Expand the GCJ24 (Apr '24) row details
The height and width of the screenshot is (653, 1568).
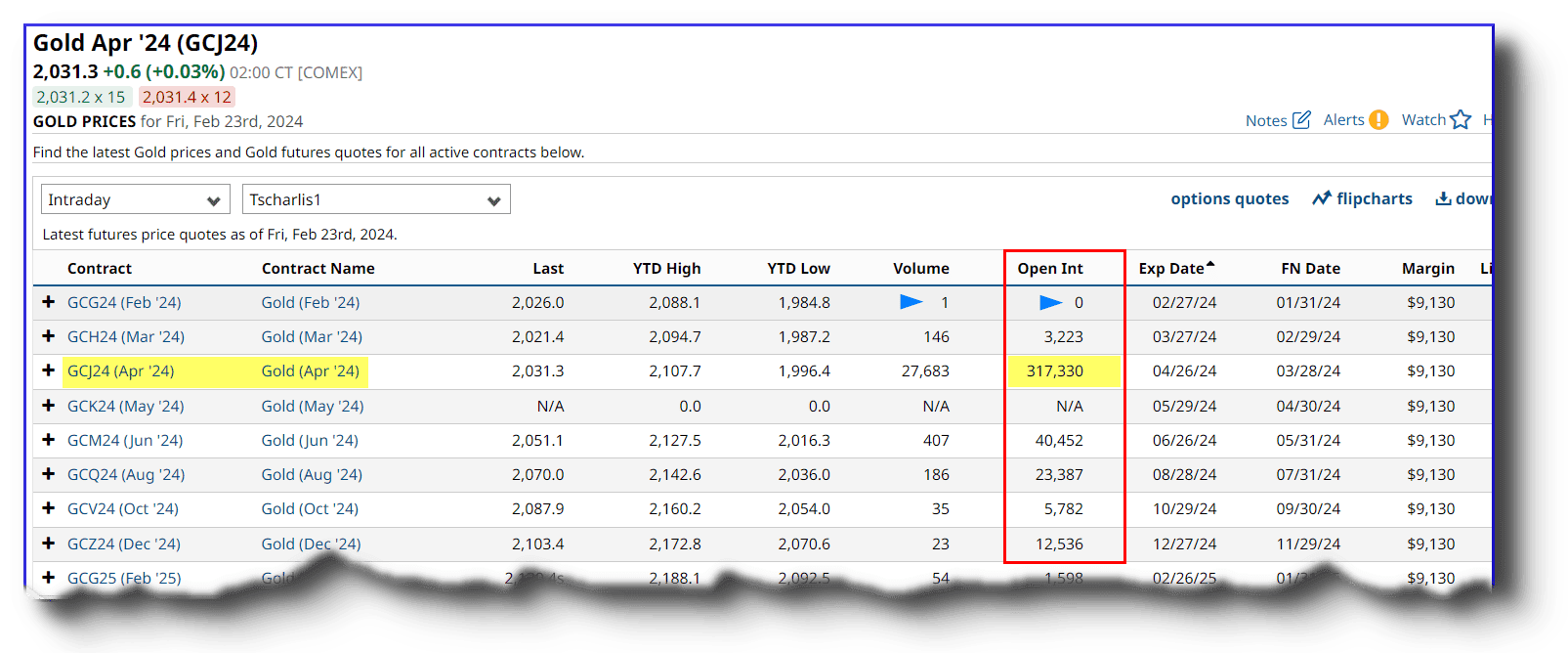[x=48, y=370]
